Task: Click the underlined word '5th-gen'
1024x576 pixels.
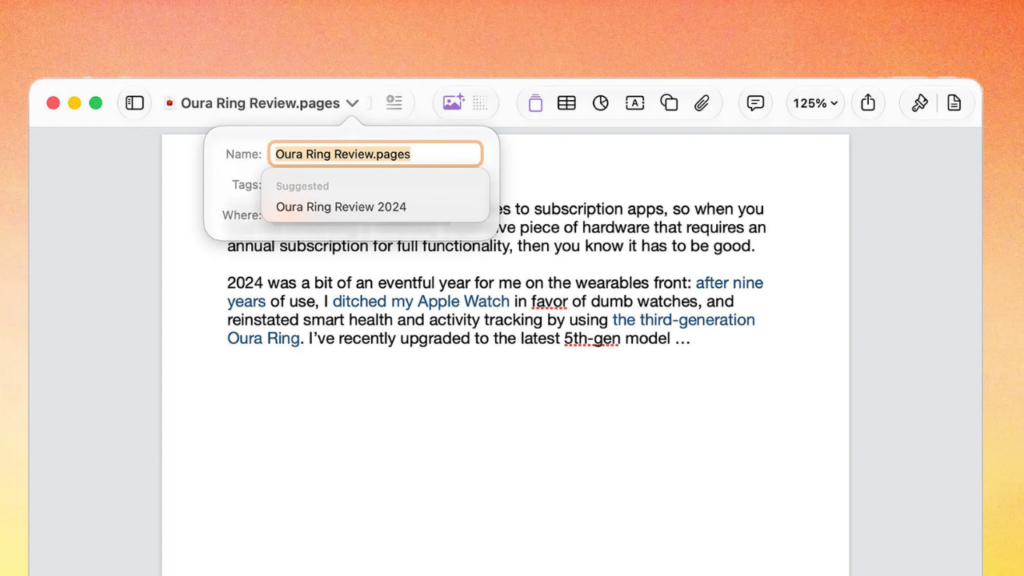Action: point(592,338)
